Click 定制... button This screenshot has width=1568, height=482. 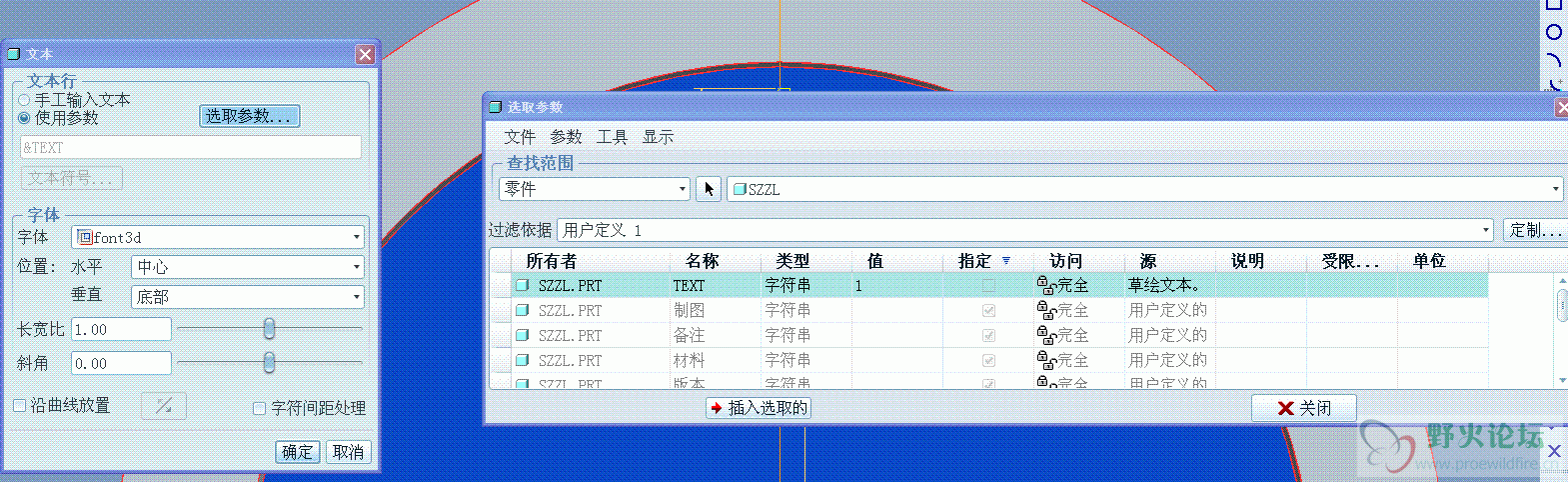pyautogui.click(x=1535, y=231)
